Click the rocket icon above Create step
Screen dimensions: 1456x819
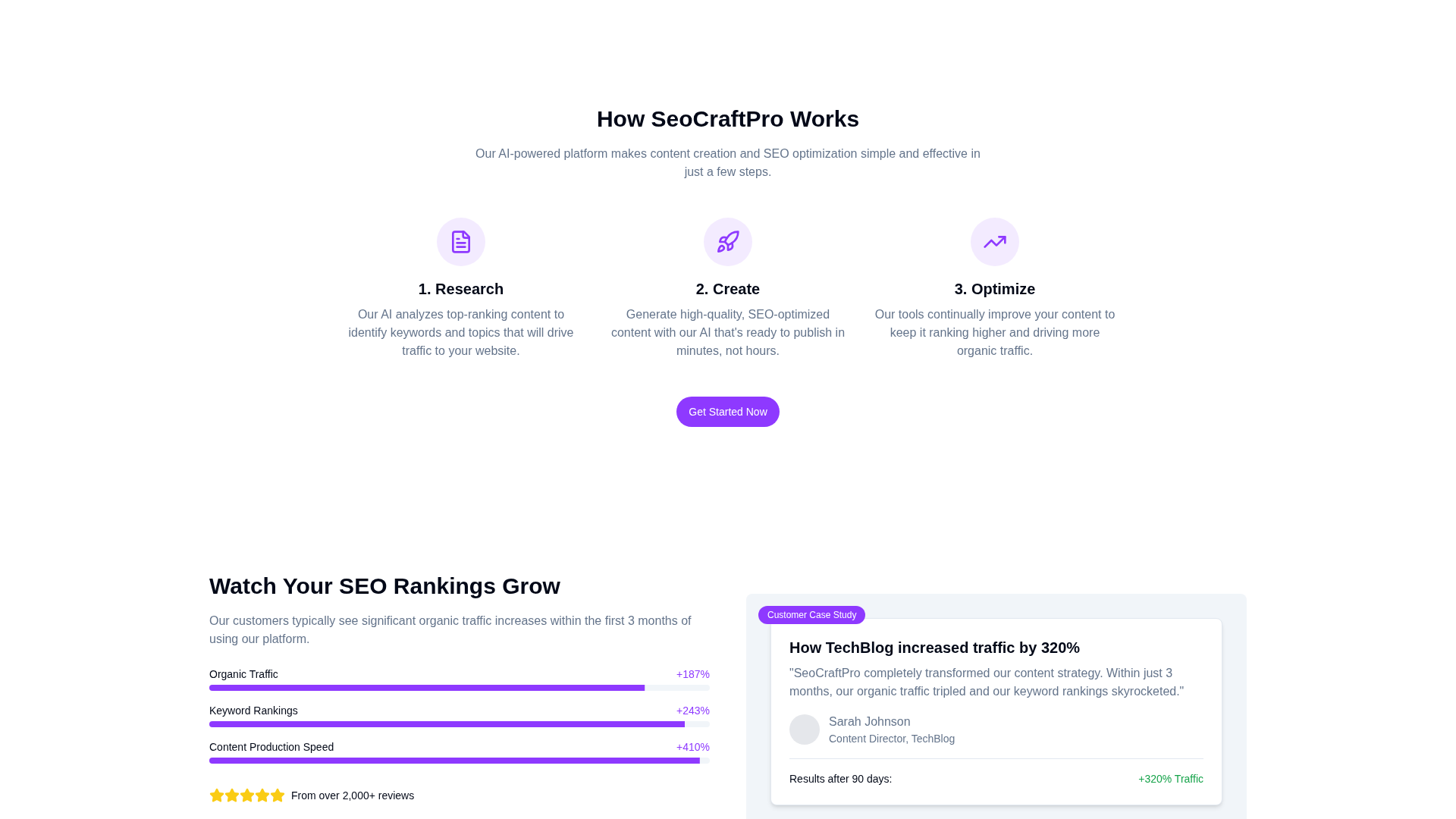point(727,241)
